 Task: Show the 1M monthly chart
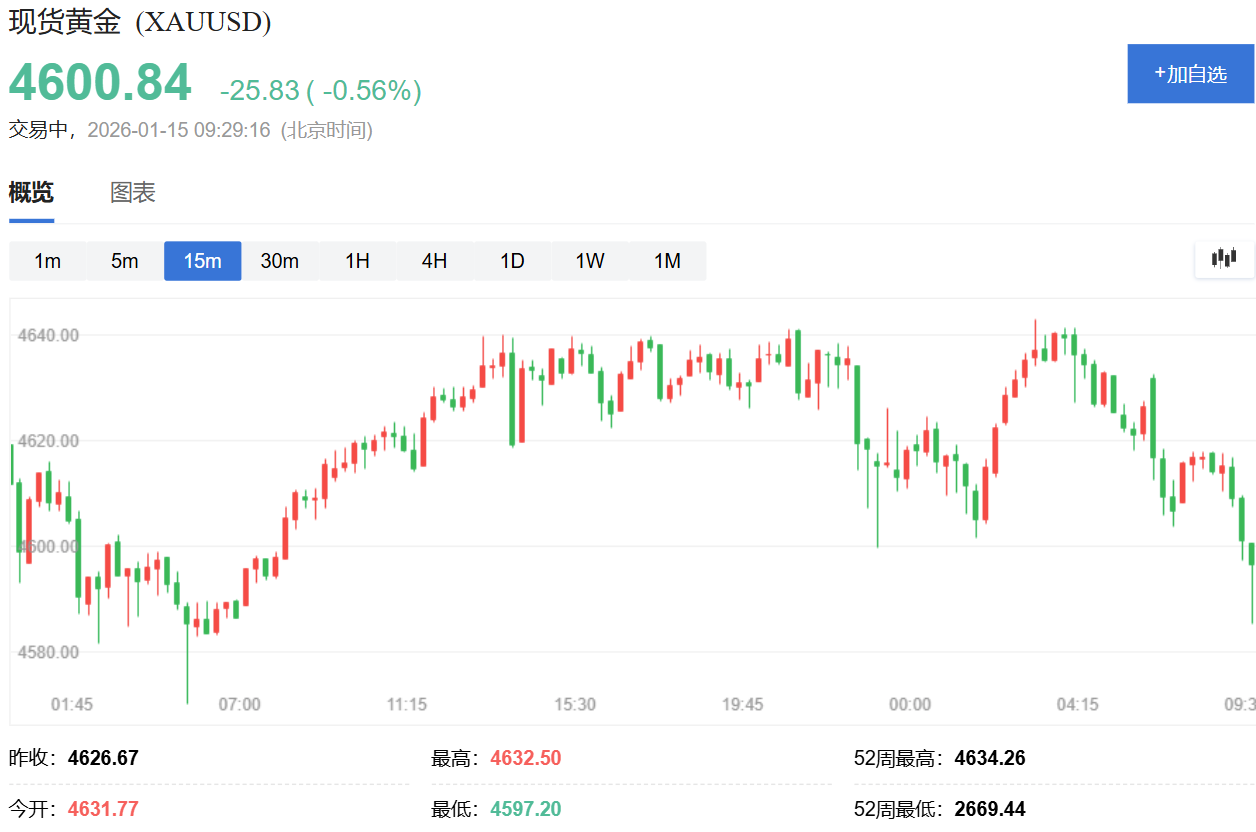tap(667, 261)
